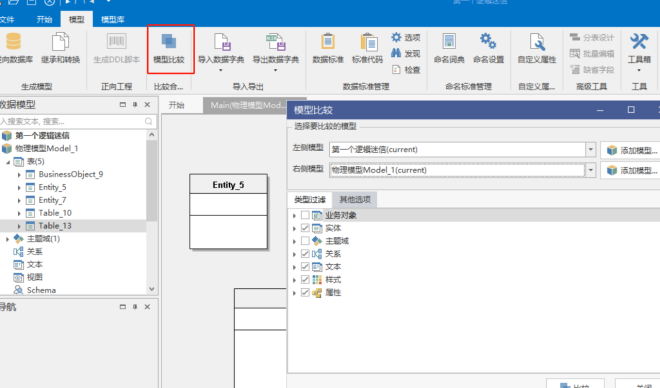Uncheck the 样式 filter checkbox
Image resolution: width=660 pixels, height=388 pixels.
[305, 279]
